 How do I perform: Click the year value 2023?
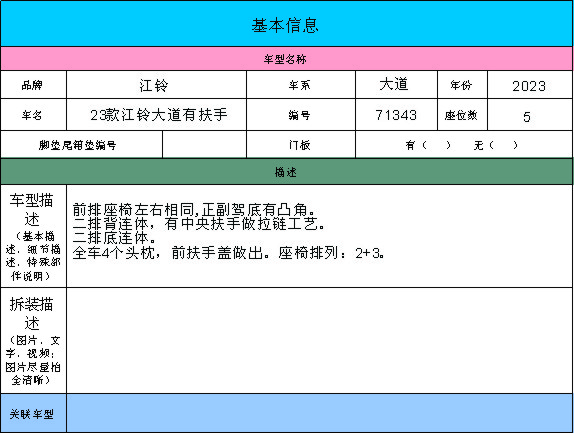[530, 85]
